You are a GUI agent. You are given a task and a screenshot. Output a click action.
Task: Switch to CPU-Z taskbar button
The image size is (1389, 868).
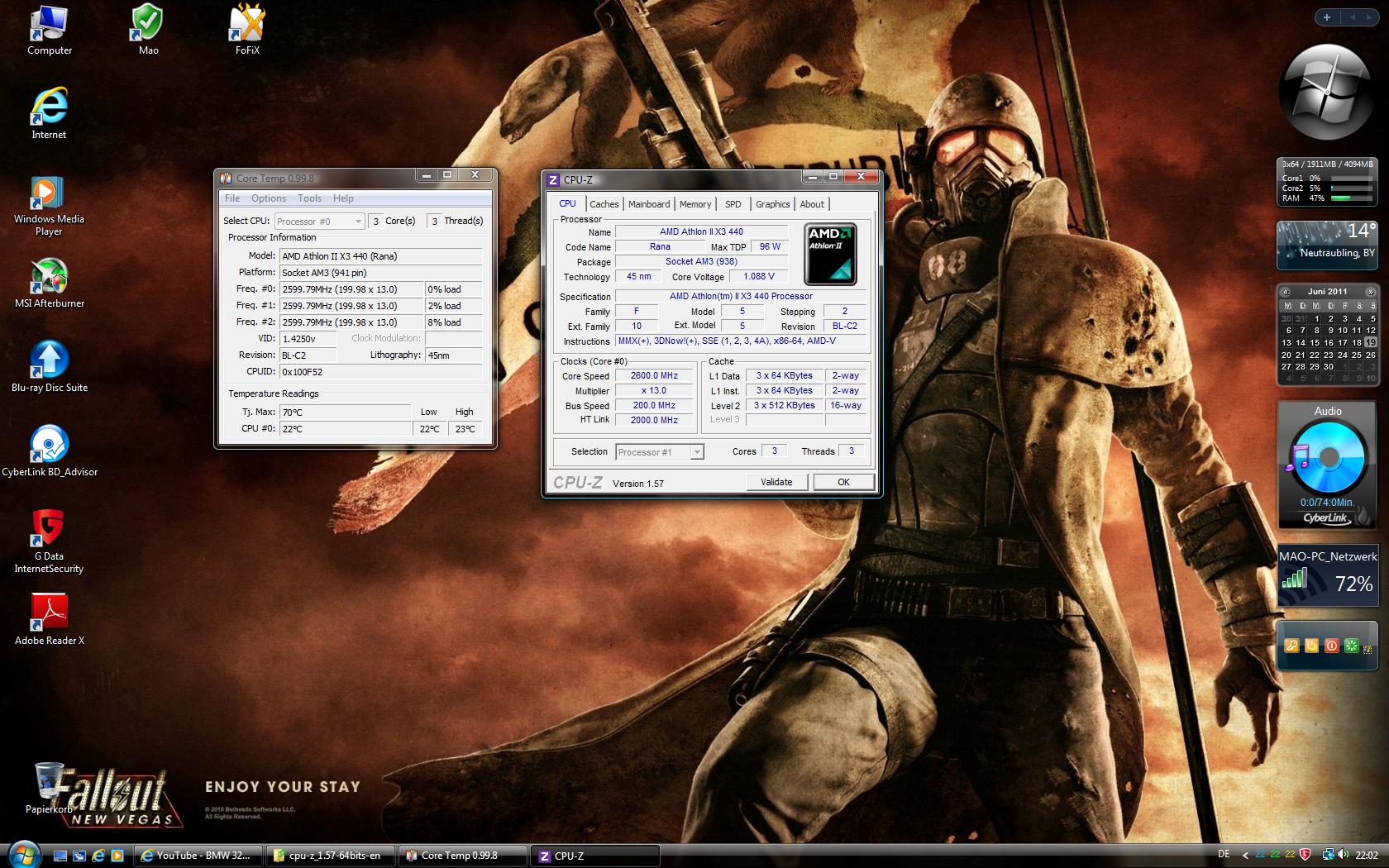(x=596, y=856)
